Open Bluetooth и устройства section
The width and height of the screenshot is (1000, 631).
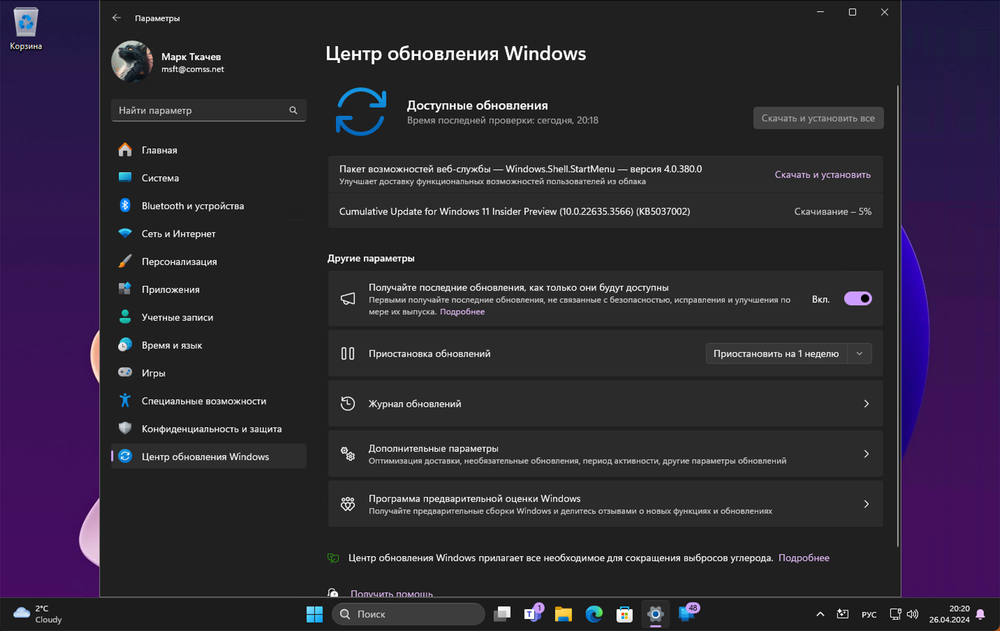[x=209, y=205]
